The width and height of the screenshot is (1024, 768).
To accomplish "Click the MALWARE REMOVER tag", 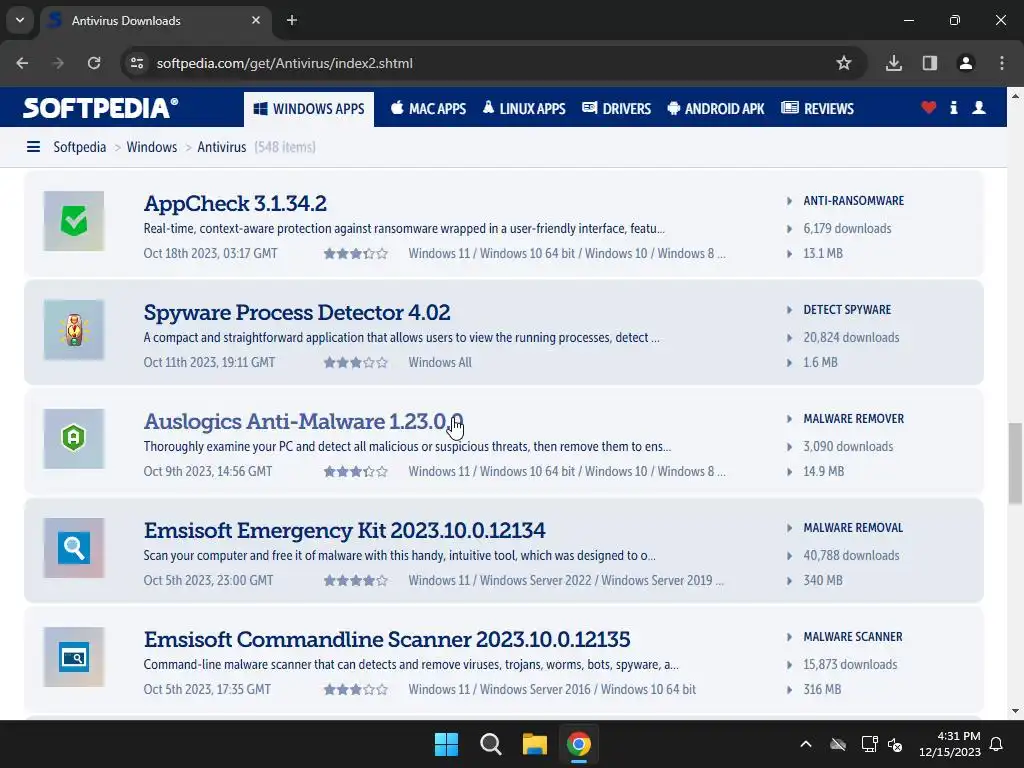I will click(x=854, y=419).
